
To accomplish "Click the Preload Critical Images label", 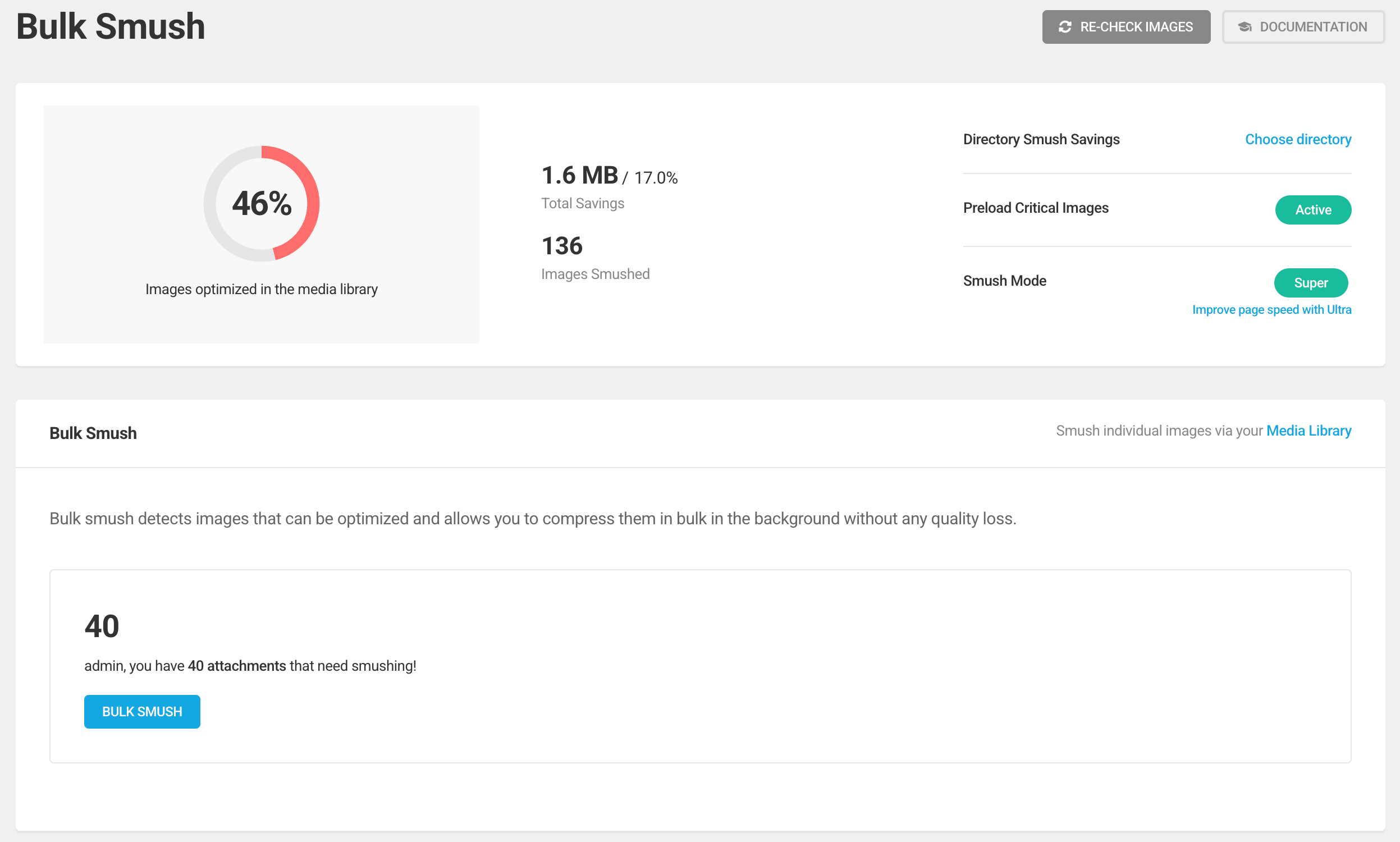I will point(1035,208).
